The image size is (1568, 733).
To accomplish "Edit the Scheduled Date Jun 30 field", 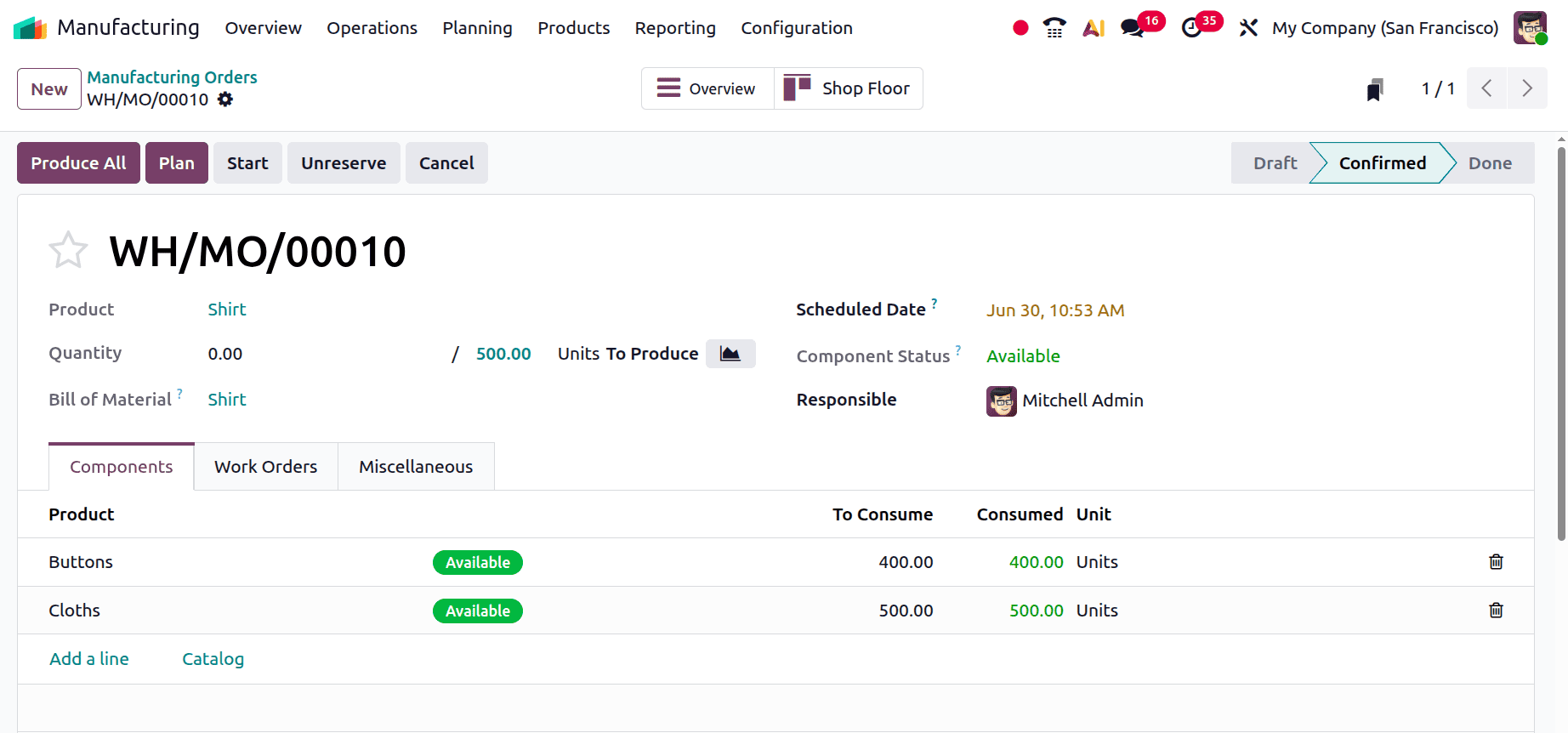I will click(1055, 310).
